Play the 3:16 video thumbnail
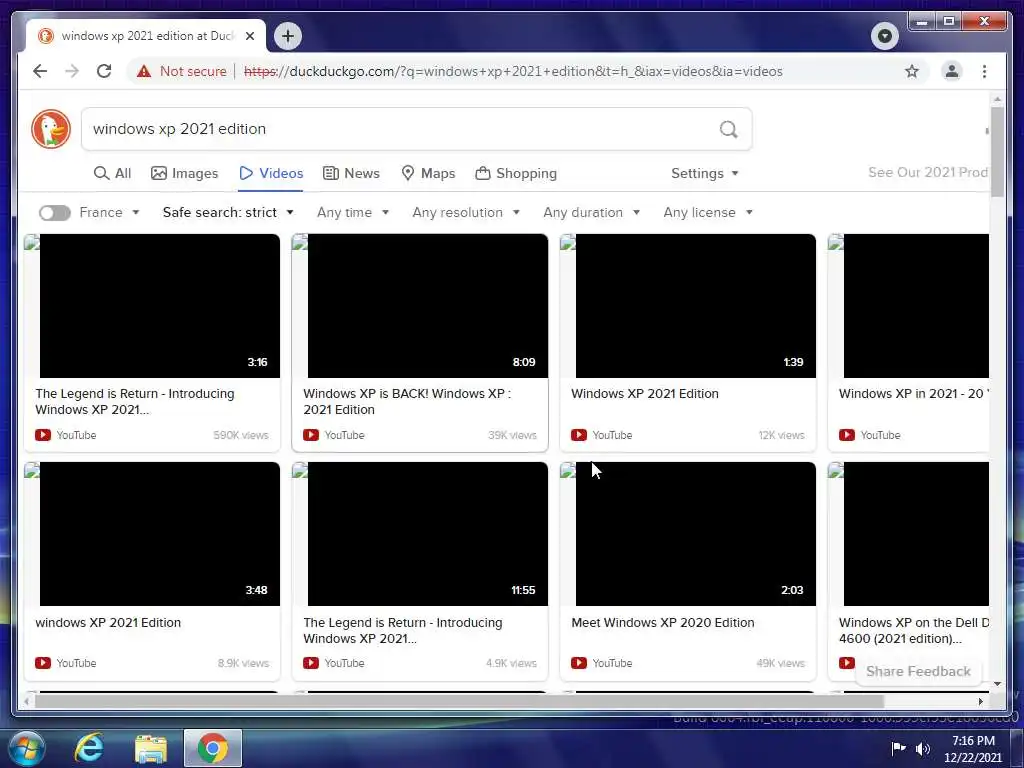Screen dimensions: 1024x768 pyautogui.click(x=159, y=306)
